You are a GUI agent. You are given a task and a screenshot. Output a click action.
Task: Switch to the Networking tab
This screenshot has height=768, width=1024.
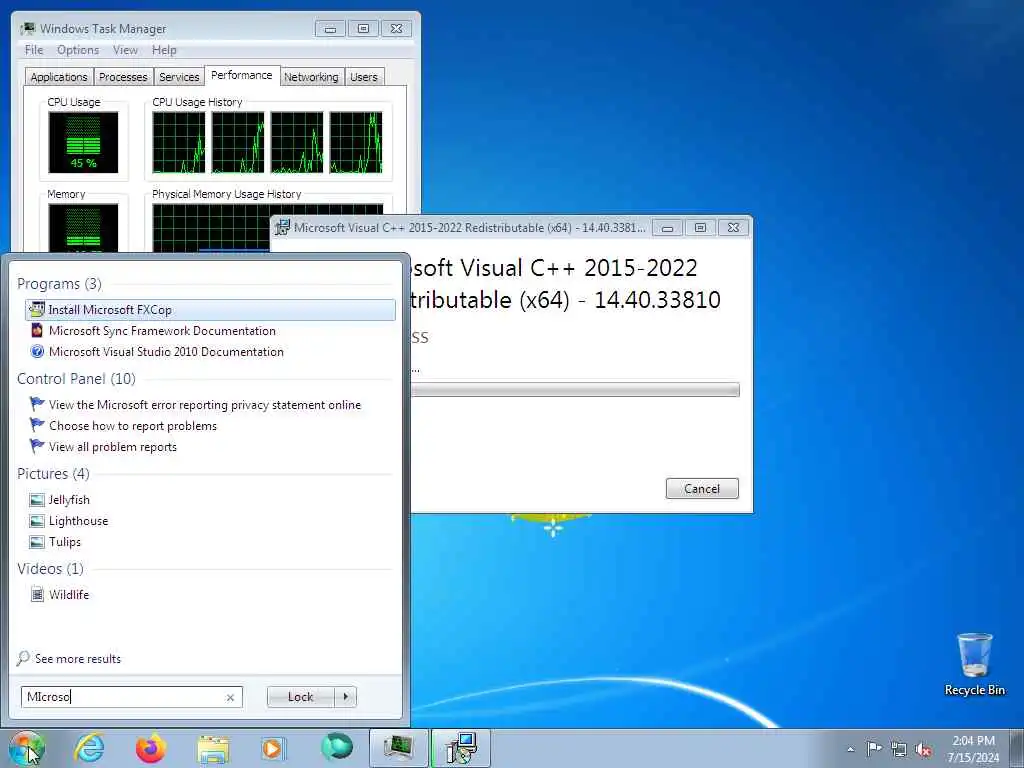pyautogui.click(x=311, y=76)
